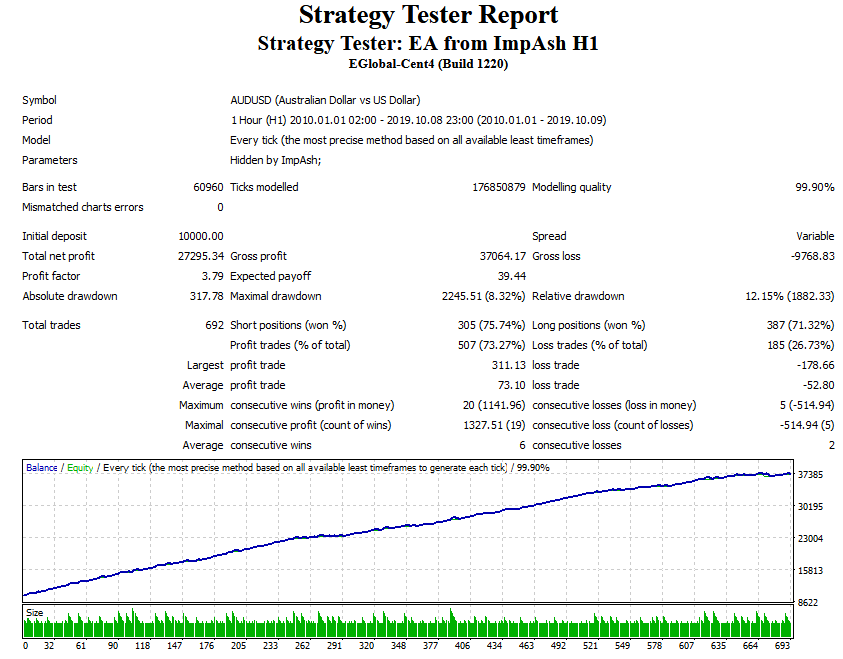This screenshot has height=659, width=843.
Task: Click Total net profit value 27295.34
Action: (201, 256)
